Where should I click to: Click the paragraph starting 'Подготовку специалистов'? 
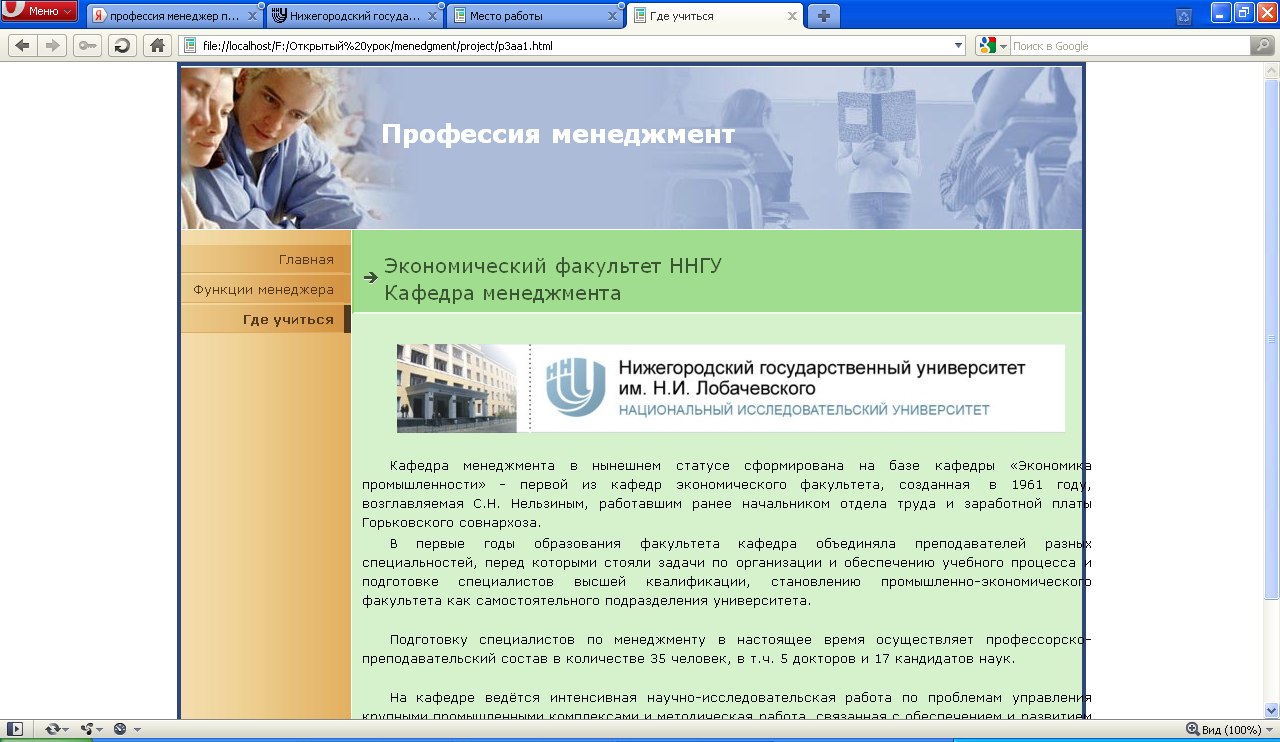(726, 649)
